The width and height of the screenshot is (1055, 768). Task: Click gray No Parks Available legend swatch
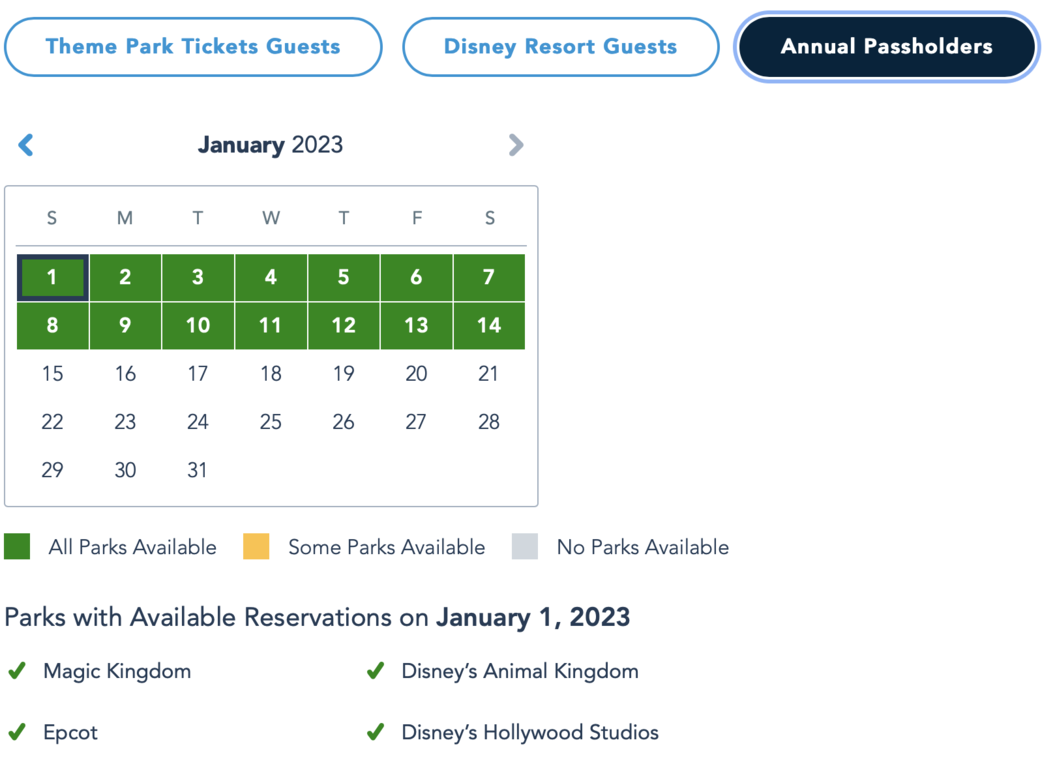(525, 547)
